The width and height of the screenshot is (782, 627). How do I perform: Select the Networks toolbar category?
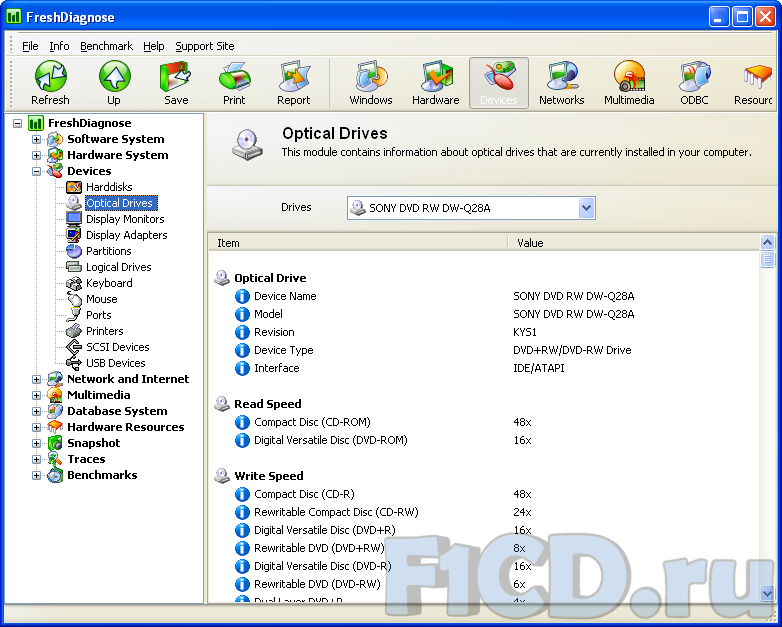(x=562, y=83)
